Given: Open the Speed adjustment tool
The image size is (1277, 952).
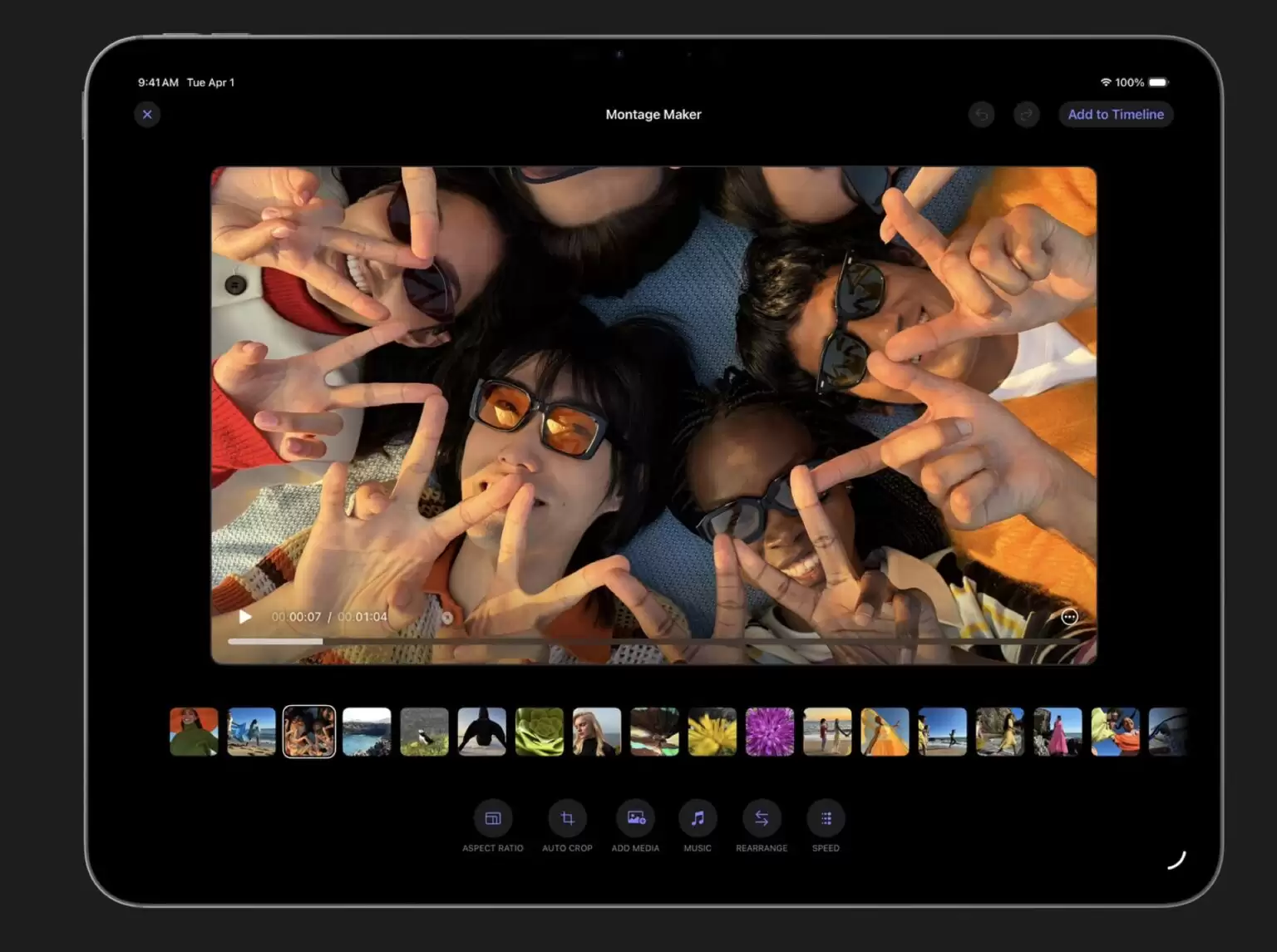Looking at the screenshot, I should (825, 818).
